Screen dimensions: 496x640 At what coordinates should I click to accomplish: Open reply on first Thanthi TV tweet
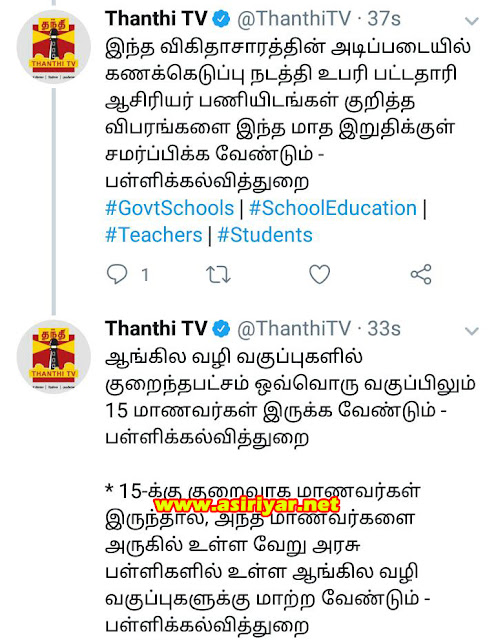[117, 274]
